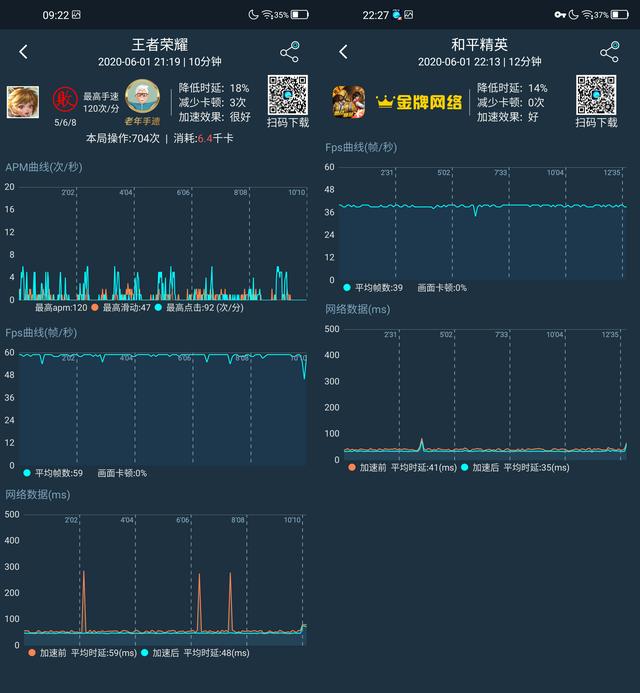Share the 和平精英 report
Screen dimensions: 640x693
pyautogui.click(x=610, y=52)
